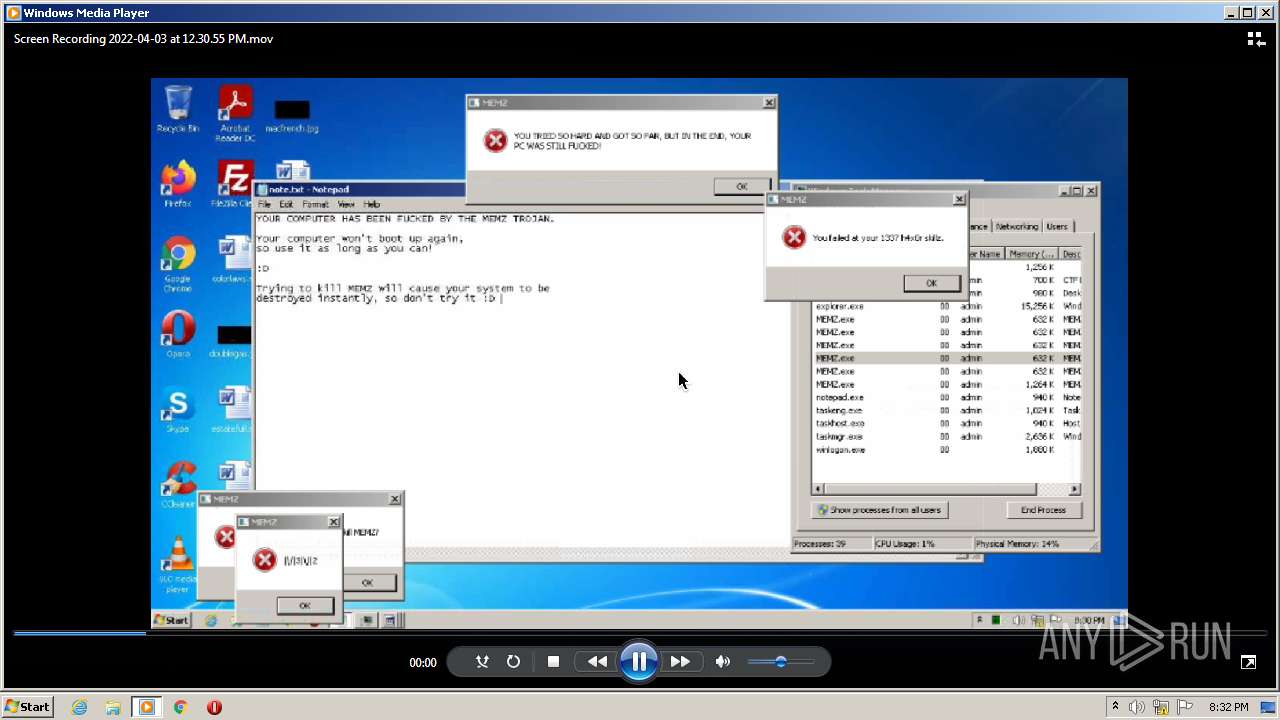Open Windows Explorer from the taskbar
This screenshot has width=1280, height=720.
(x=113, y=707)
